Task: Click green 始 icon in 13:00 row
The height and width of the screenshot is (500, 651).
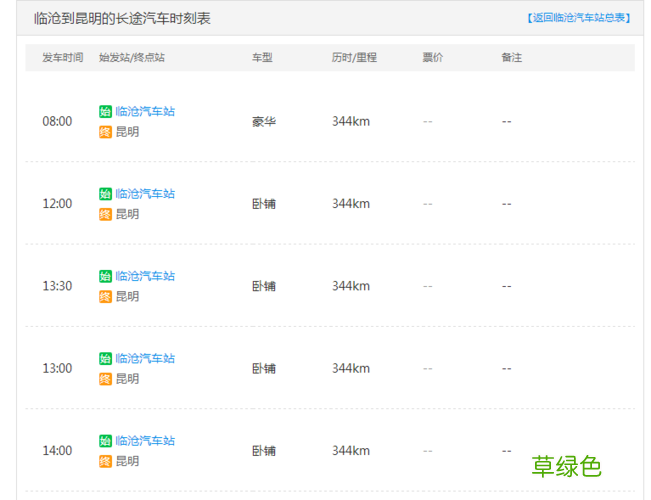Action: coord(105,358)
